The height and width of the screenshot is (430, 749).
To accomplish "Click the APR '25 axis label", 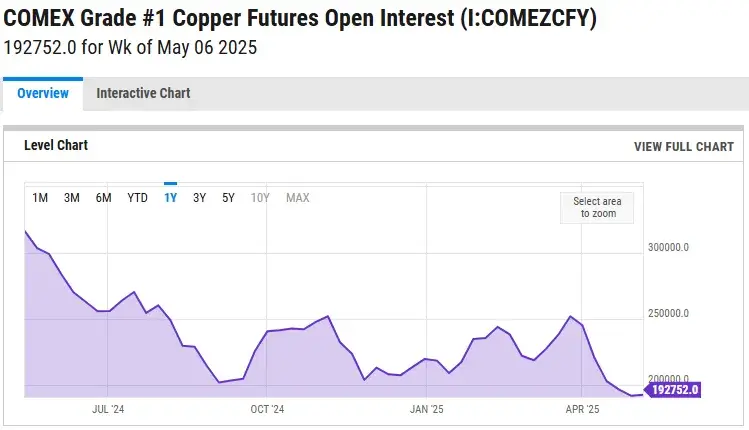I will (582, 409).
